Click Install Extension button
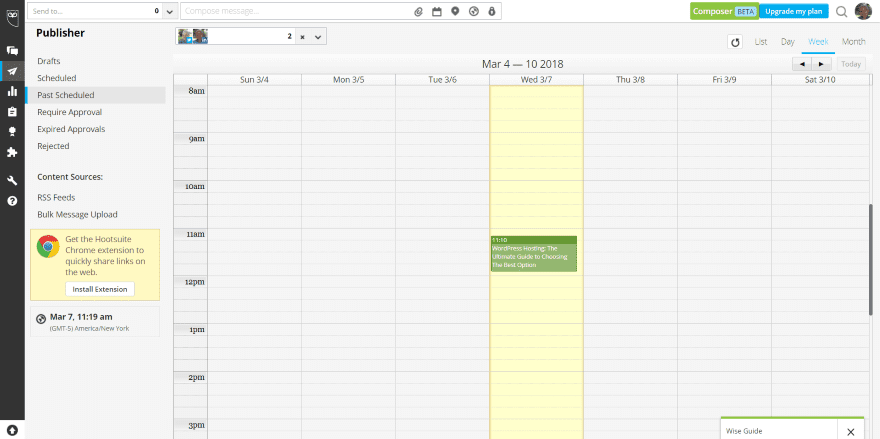The height and width of the screenshot is (439, 880). (x=100, y=289)
